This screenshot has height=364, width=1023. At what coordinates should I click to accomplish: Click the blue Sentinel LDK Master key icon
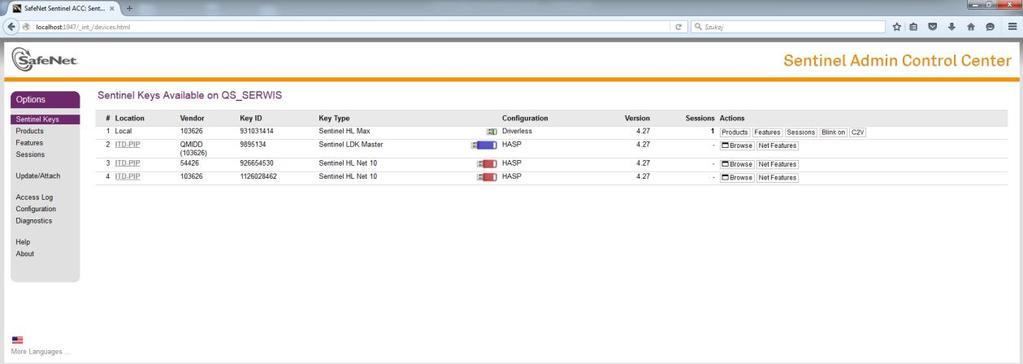click(484, 145)
